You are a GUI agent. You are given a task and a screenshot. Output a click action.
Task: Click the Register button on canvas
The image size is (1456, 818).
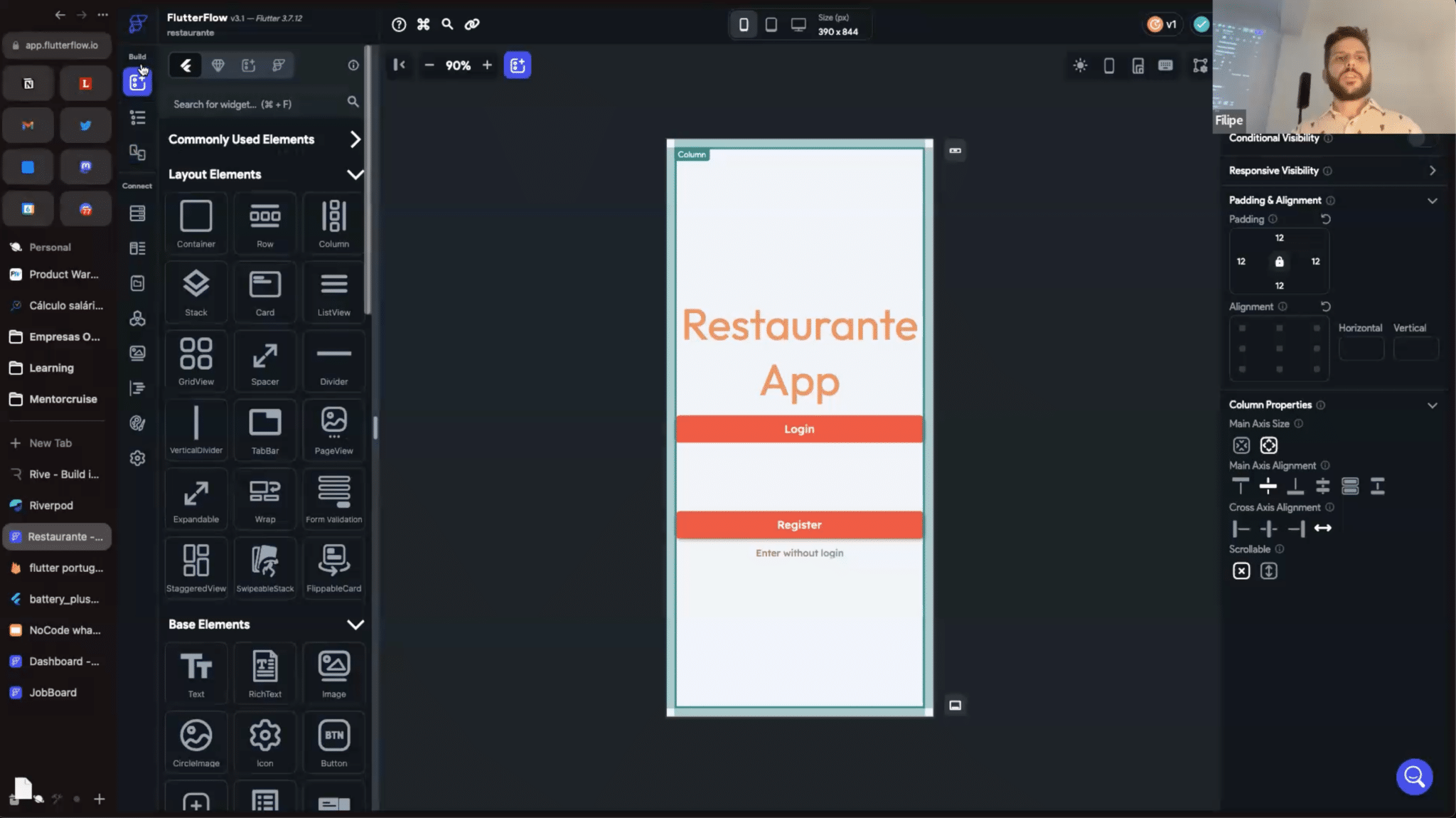point(799,525)
